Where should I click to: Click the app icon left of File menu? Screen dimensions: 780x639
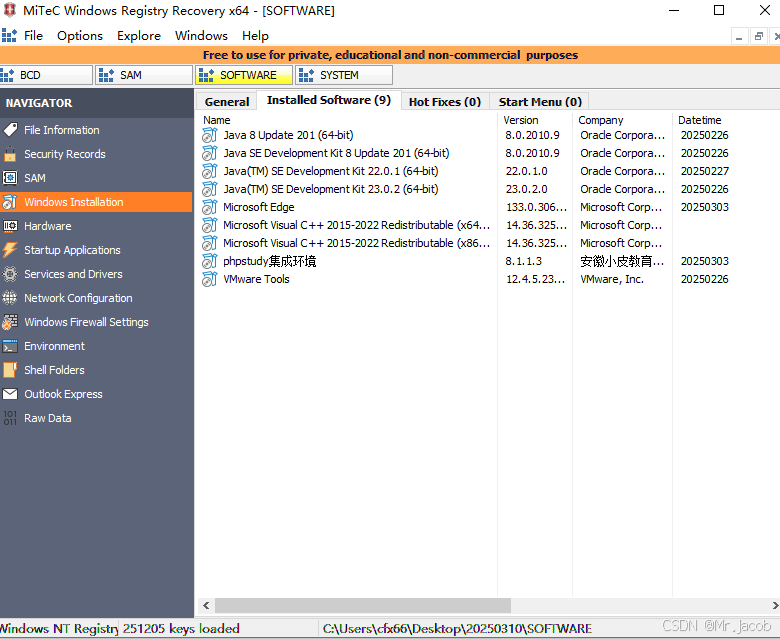(9, 35)
